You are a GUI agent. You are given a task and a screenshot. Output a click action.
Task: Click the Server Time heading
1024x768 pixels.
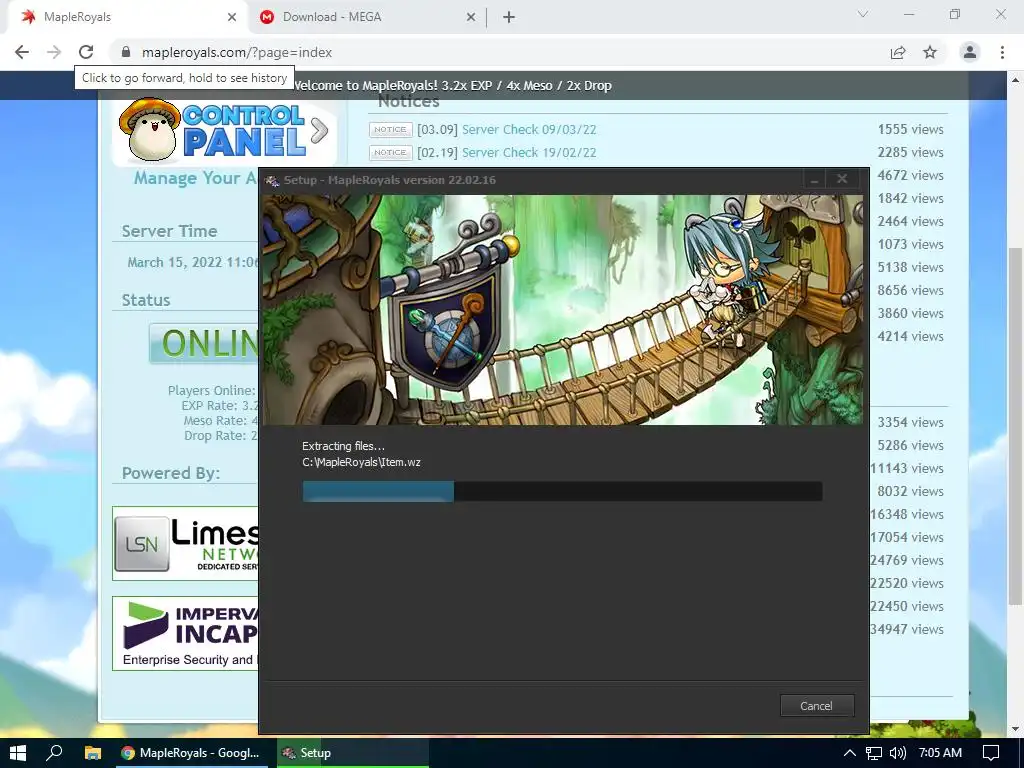pos(169,231)
